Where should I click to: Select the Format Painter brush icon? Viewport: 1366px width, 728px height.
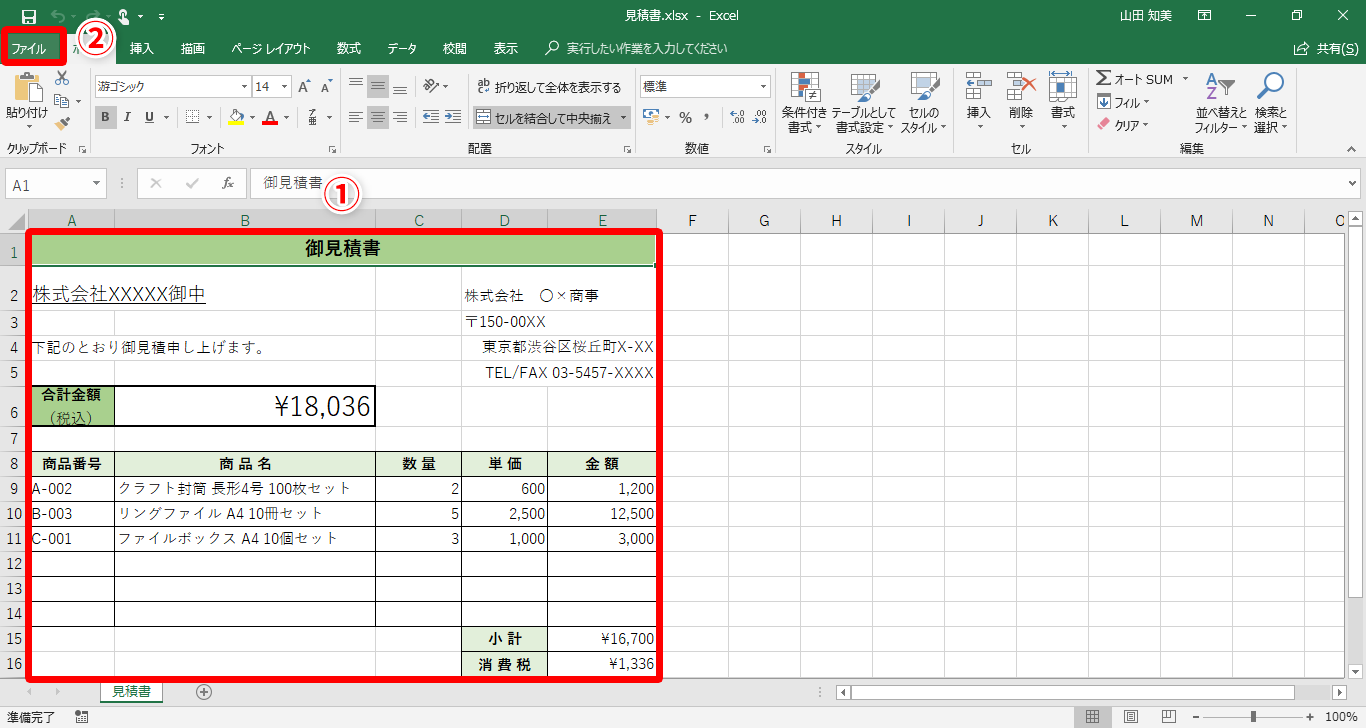coord(62,124)
